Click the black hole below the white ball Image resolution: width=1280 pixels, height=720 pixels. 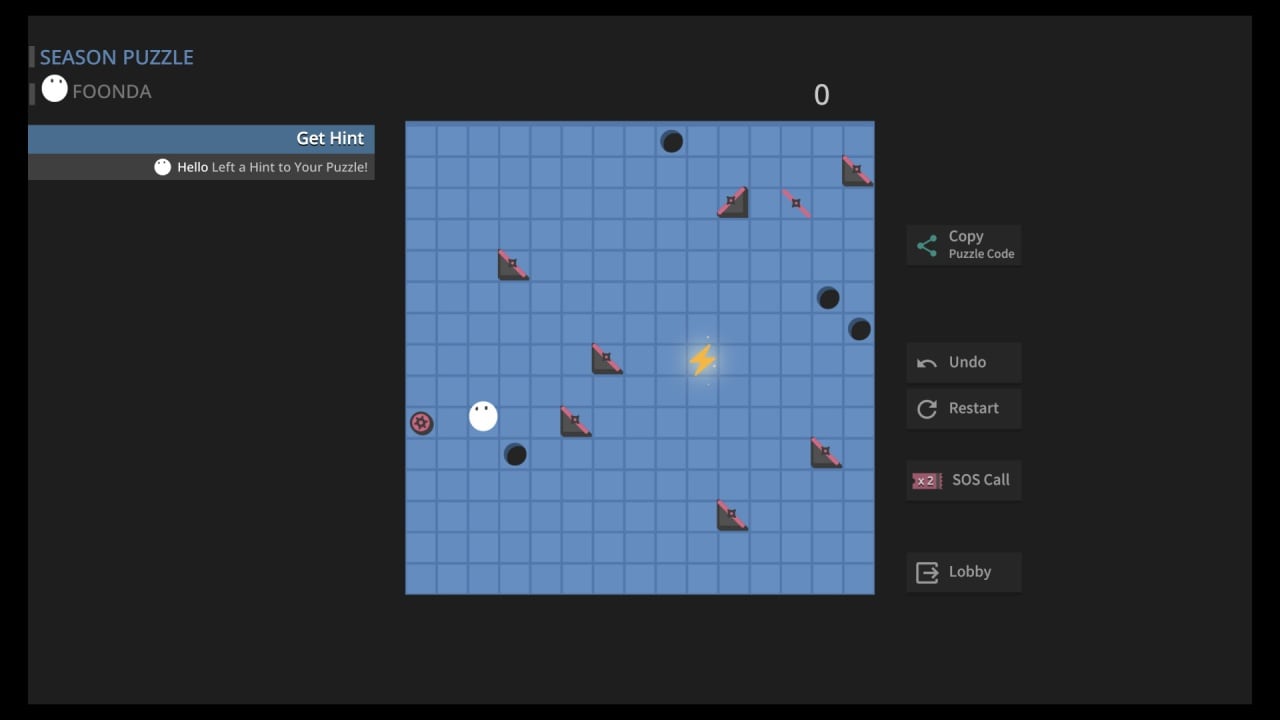[x=515, y=455]
